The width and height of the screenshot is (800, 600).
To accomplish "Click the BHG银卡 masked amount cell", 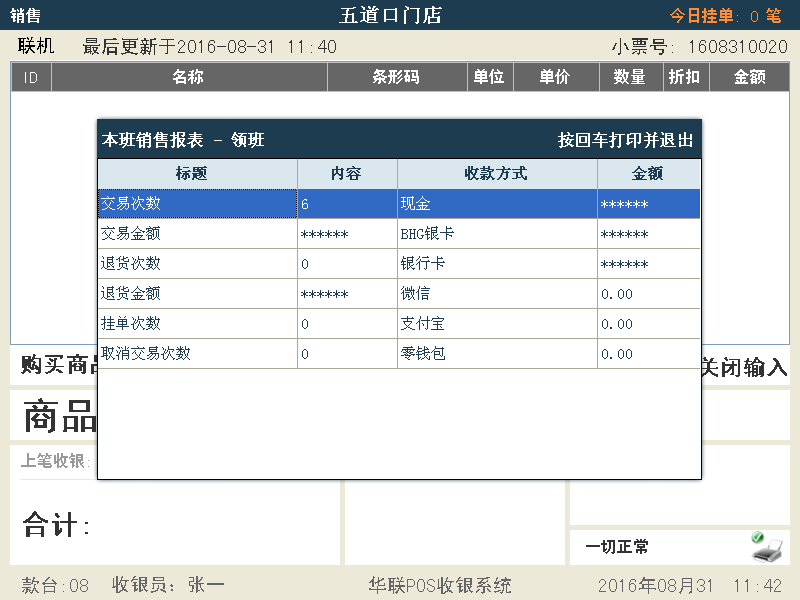I will 649,234.
